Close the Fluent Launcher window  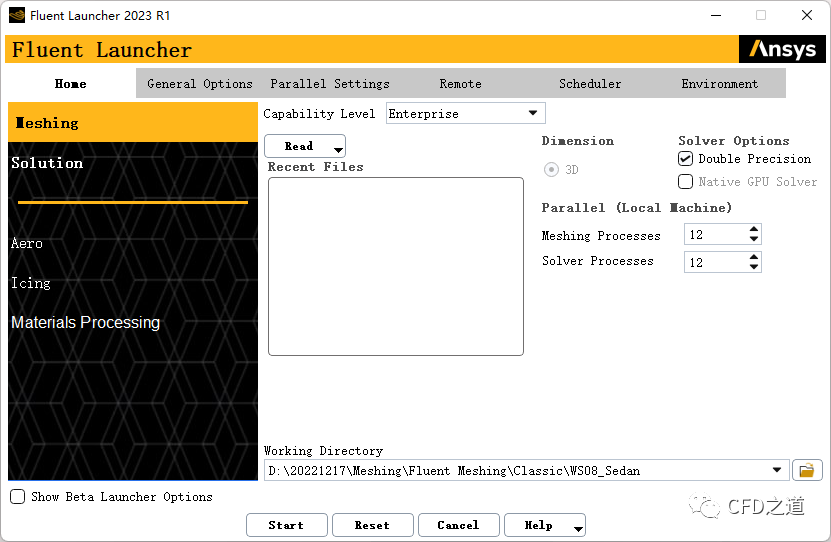coord(807,15)
